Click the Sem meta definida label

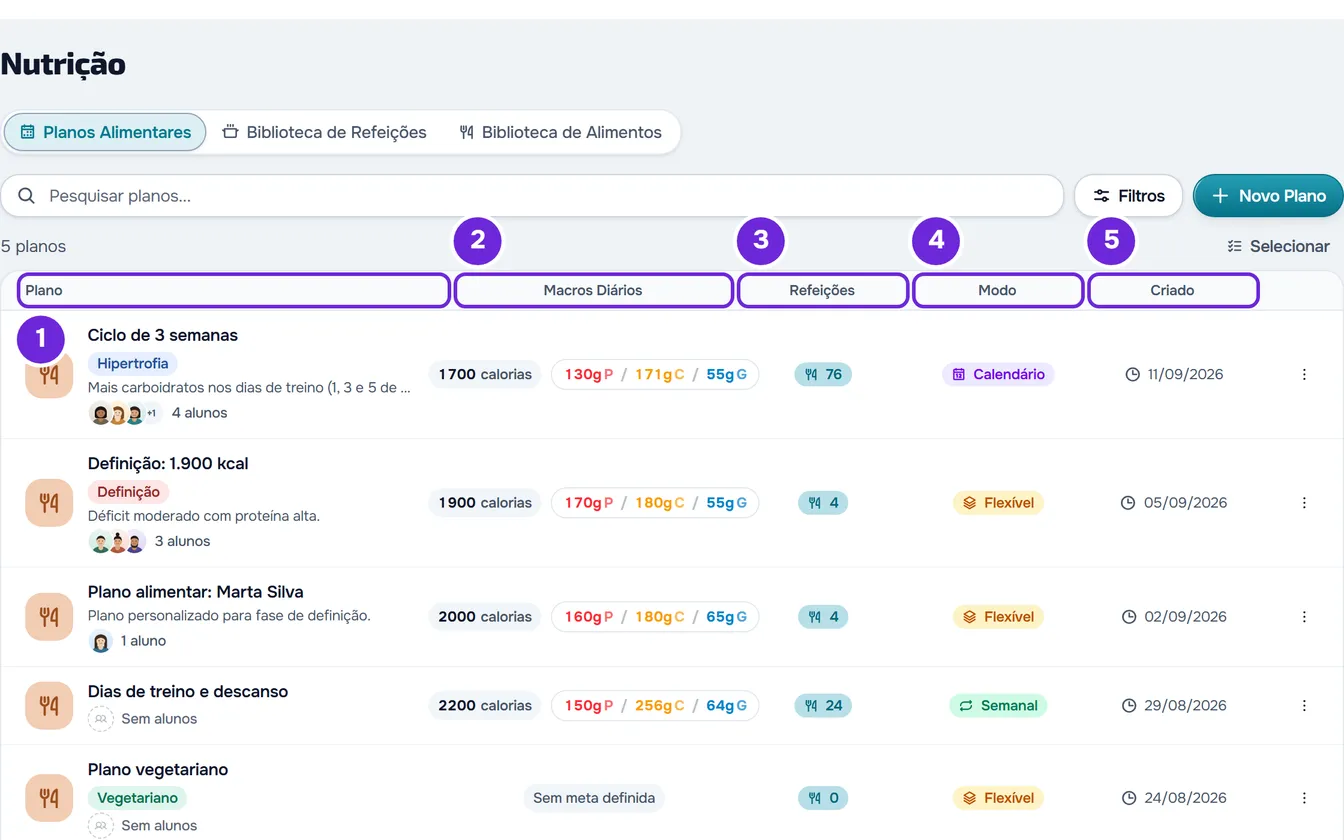(594, 797)
